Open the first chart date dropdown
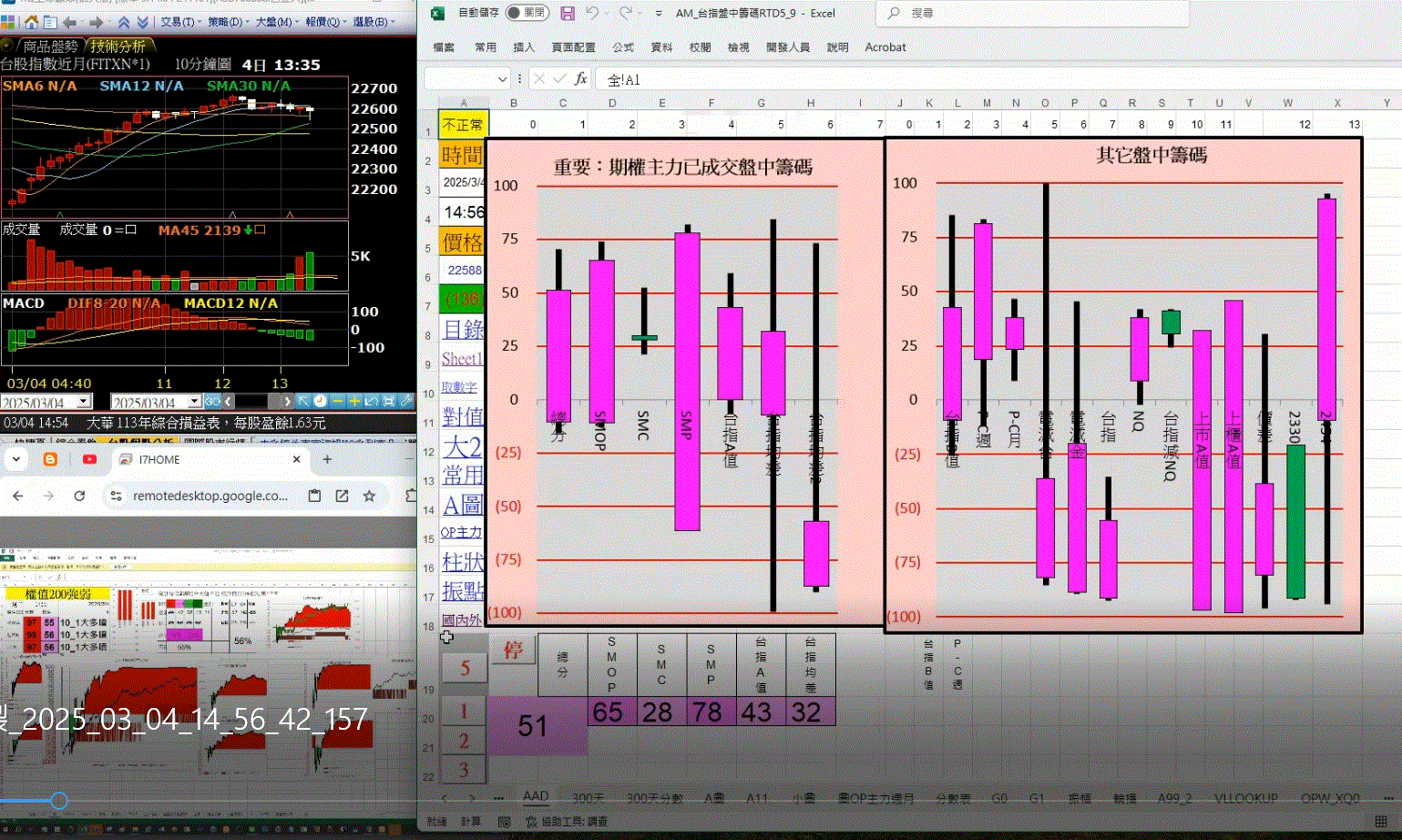Image resolution: width=1402 pixels, height=840 pixels. tap(83, 401)
